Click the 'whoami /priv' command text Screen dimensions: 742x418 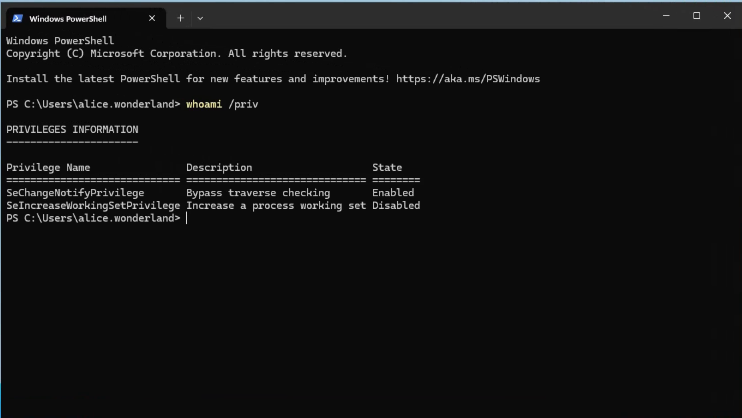click(219, 104)
